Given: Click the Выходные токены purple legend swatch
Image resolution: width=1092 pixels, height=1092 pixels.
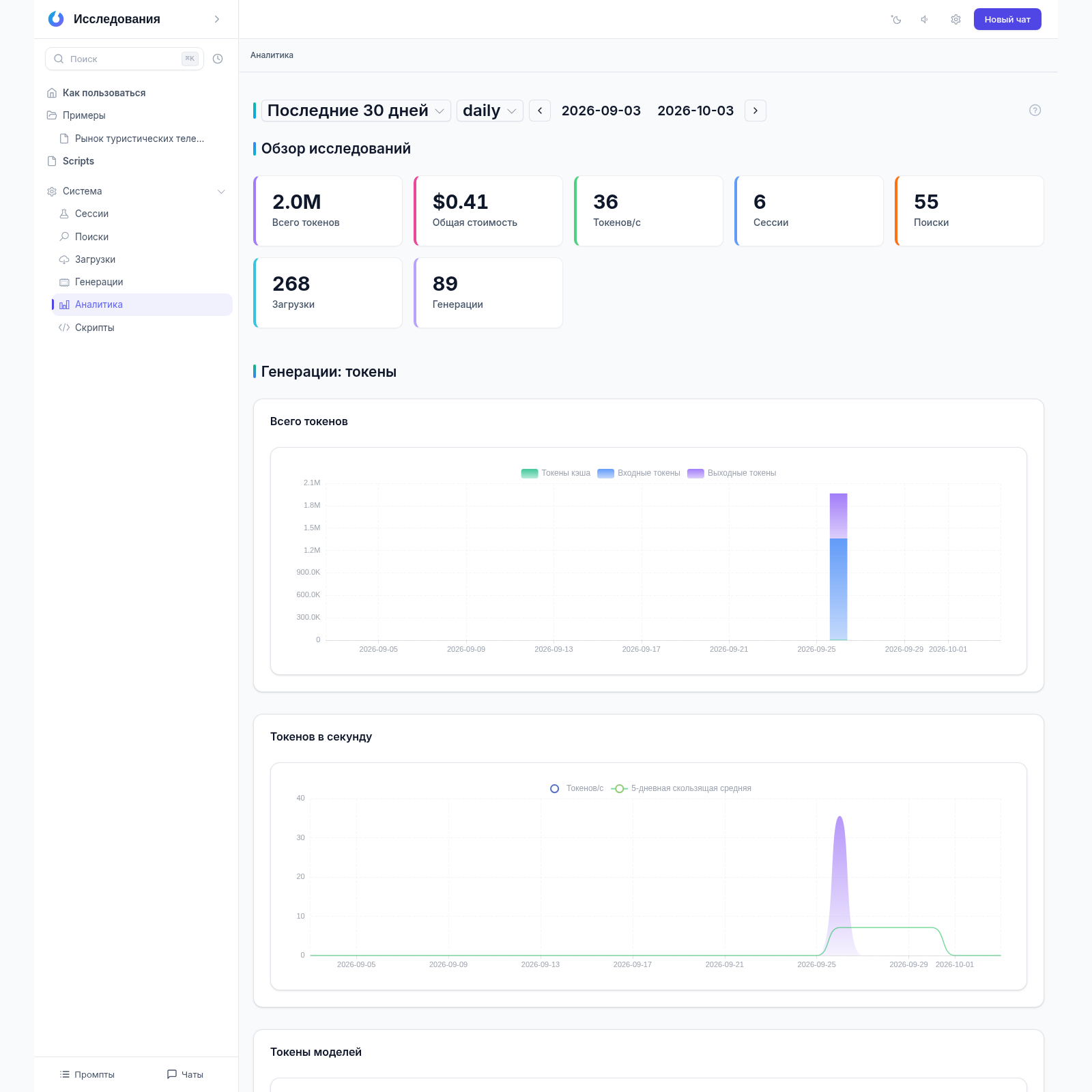Looking at the screenshot, I should (695, 473).
